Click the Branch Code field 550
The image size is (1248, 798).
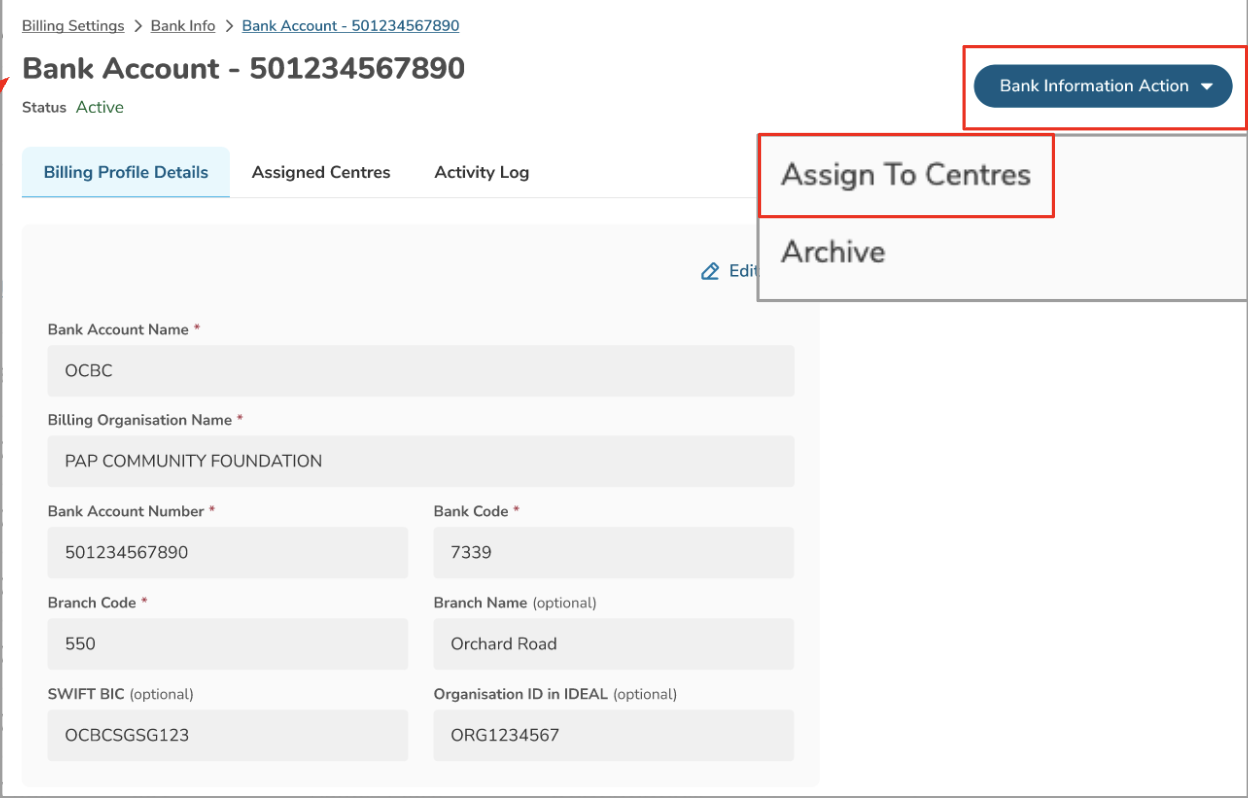[228, 644]
